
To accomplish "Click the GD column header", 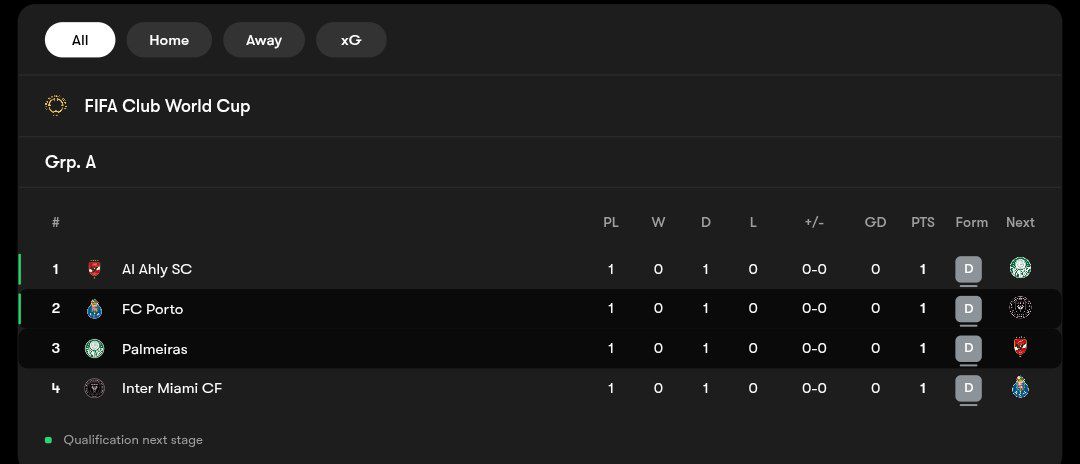I will [875, 222].
